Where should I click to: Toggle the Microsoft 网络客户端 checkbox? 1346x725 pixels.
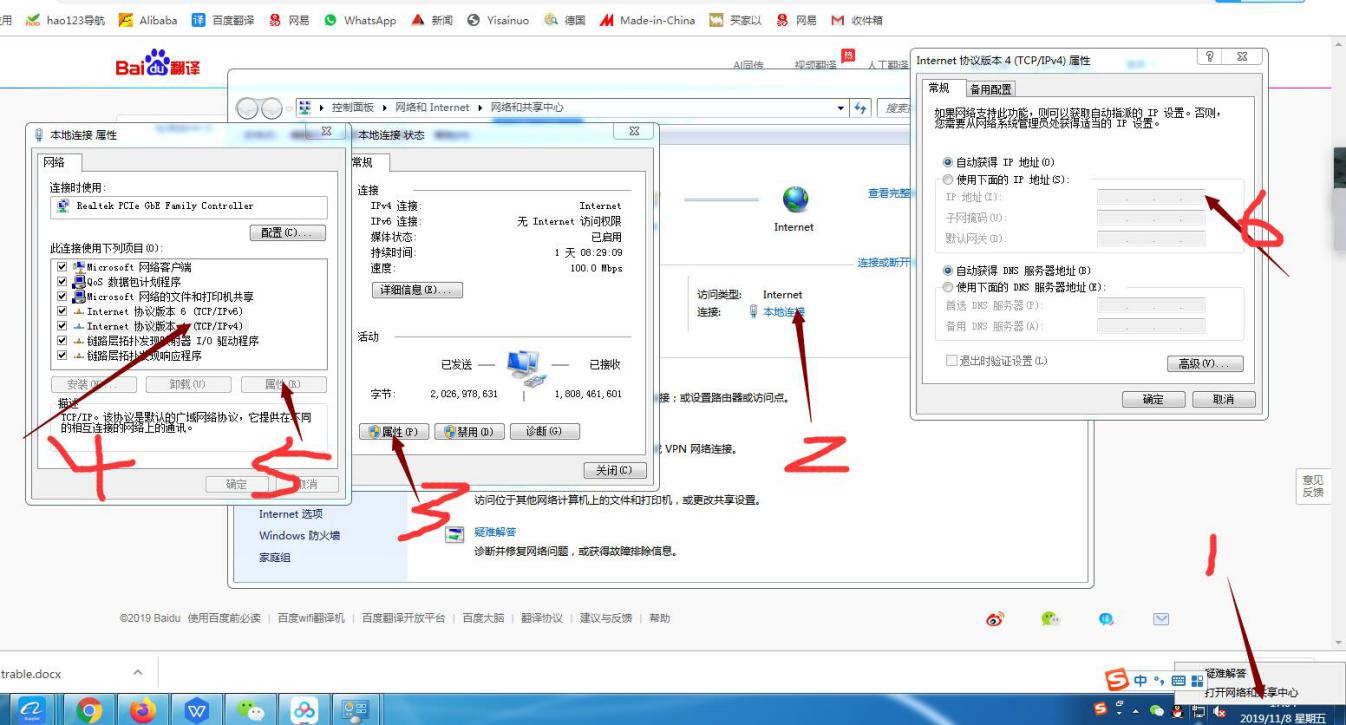[x=62, y=267]
